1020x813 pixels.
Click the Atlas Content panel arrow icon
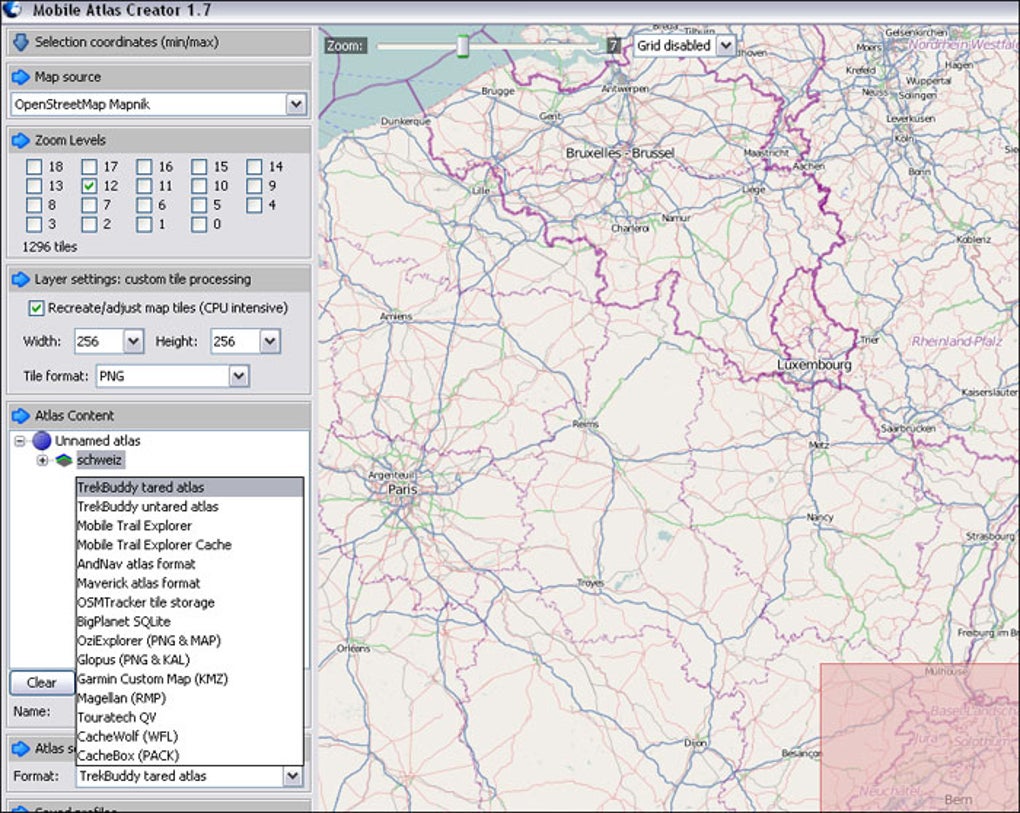20,416
